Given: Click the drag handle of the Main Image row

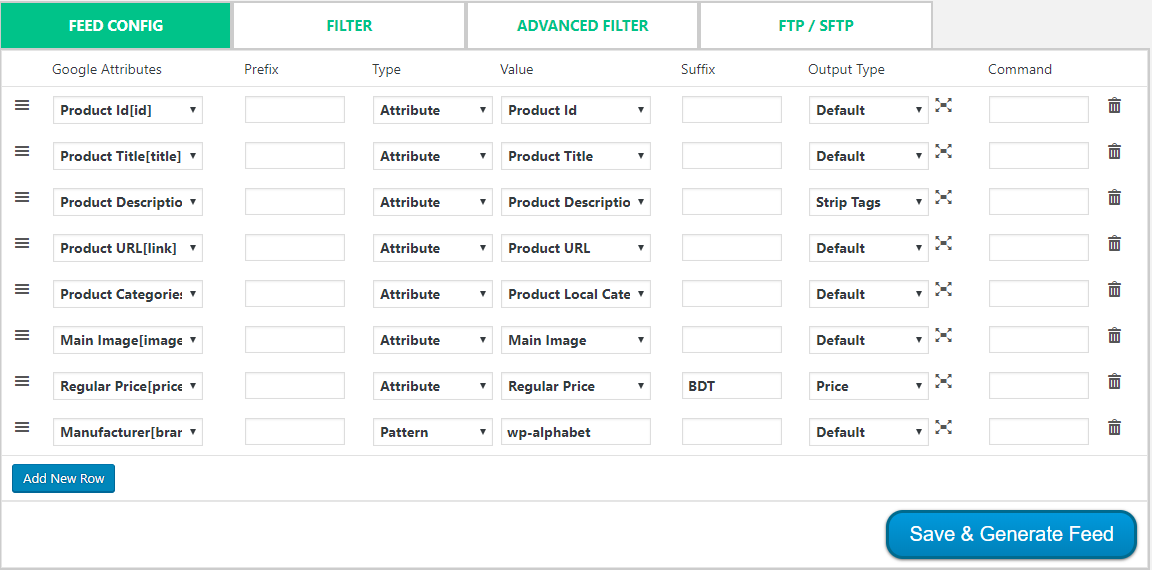Looking at the screenshot, I should 23,335.
